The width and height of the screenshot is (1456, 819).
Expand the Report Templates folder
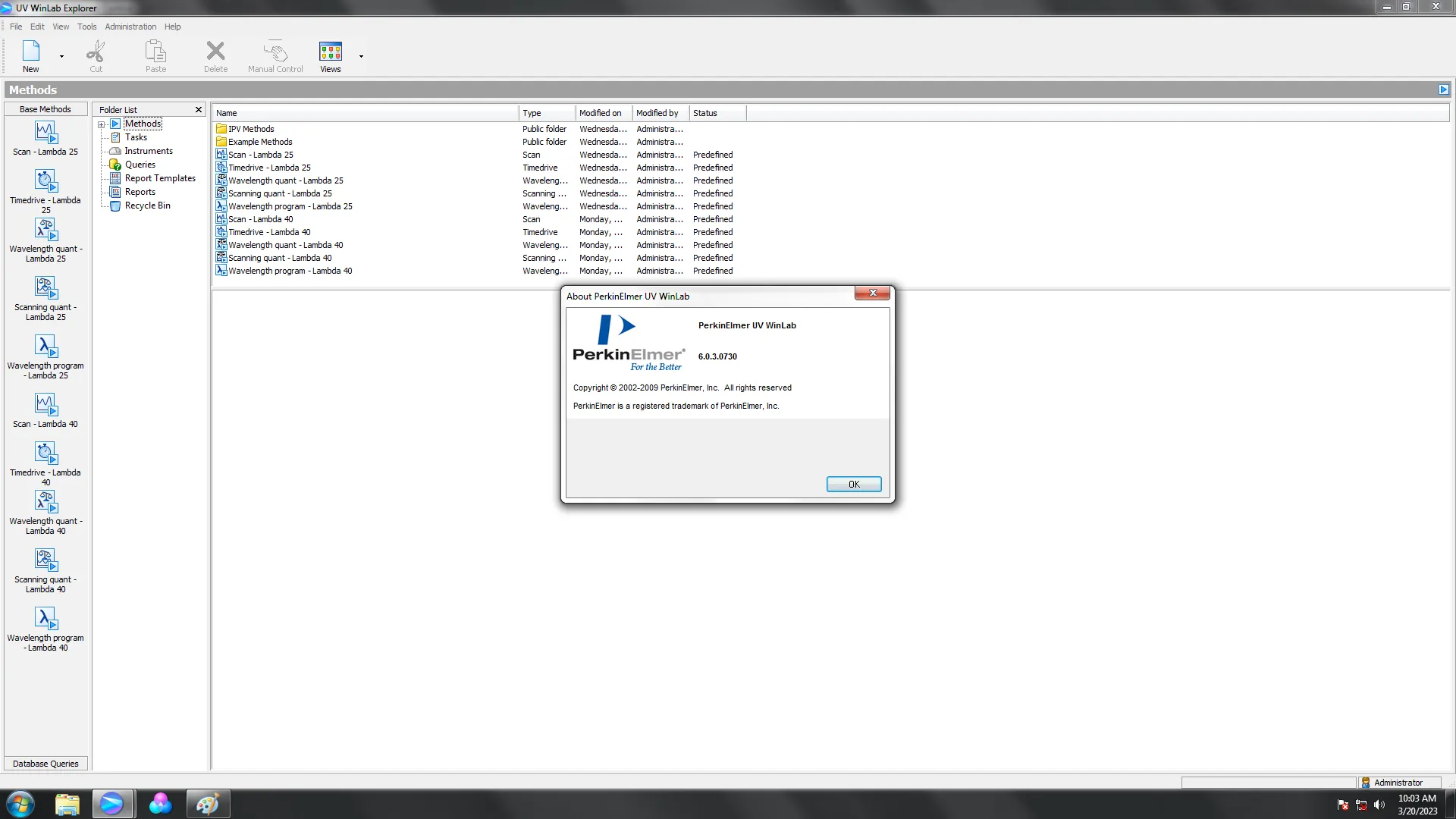[x=159, y=178]
